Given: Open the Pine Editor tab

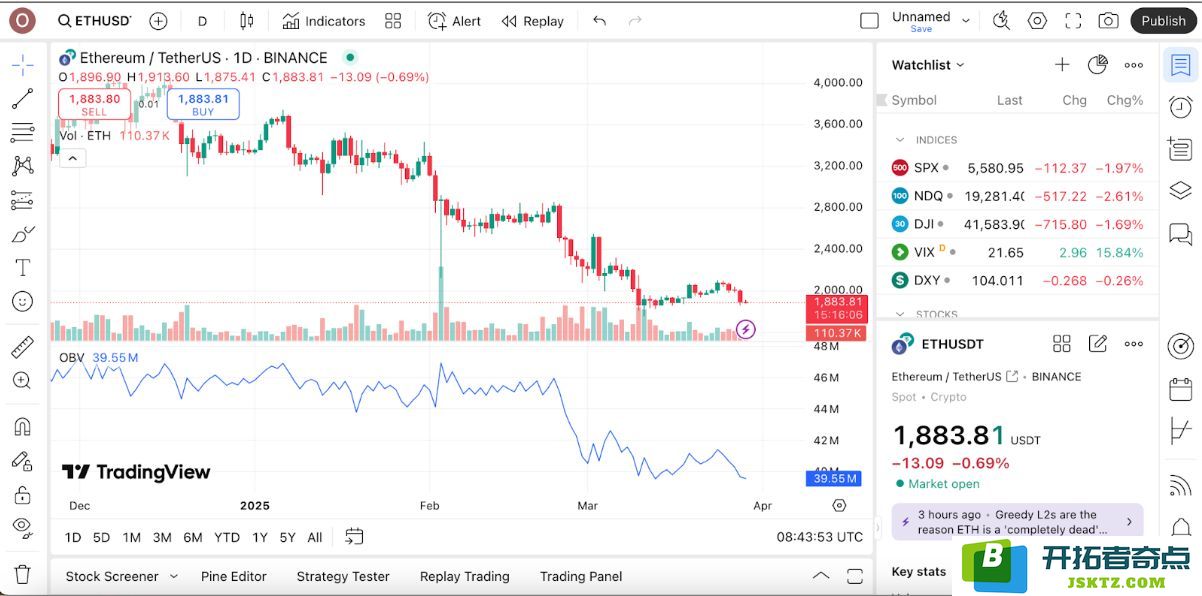Looking at the screenshot, I should 233,576.
